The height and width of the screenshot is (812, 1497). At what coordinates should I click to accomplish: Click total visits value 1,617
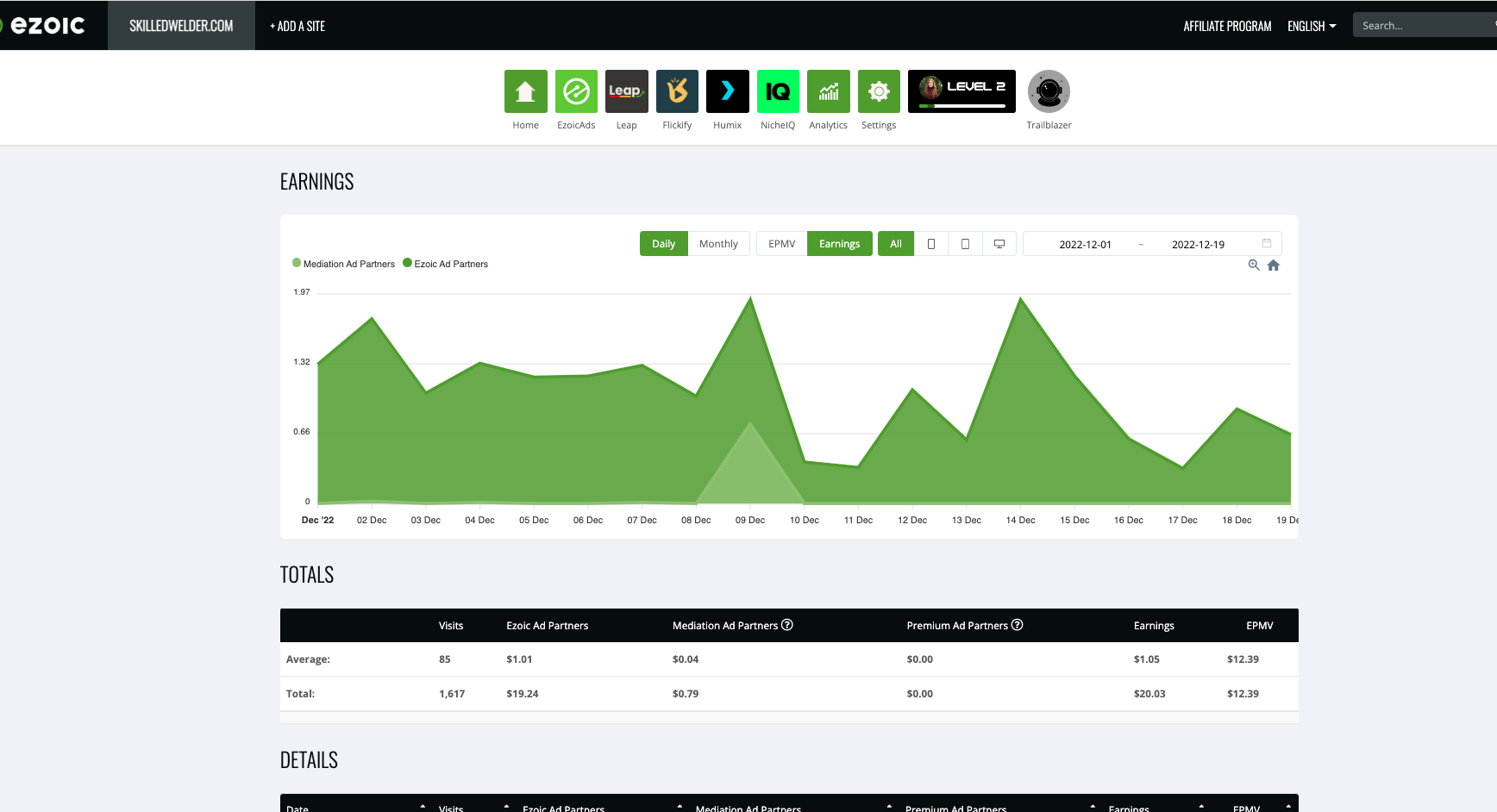coord(452,694)
